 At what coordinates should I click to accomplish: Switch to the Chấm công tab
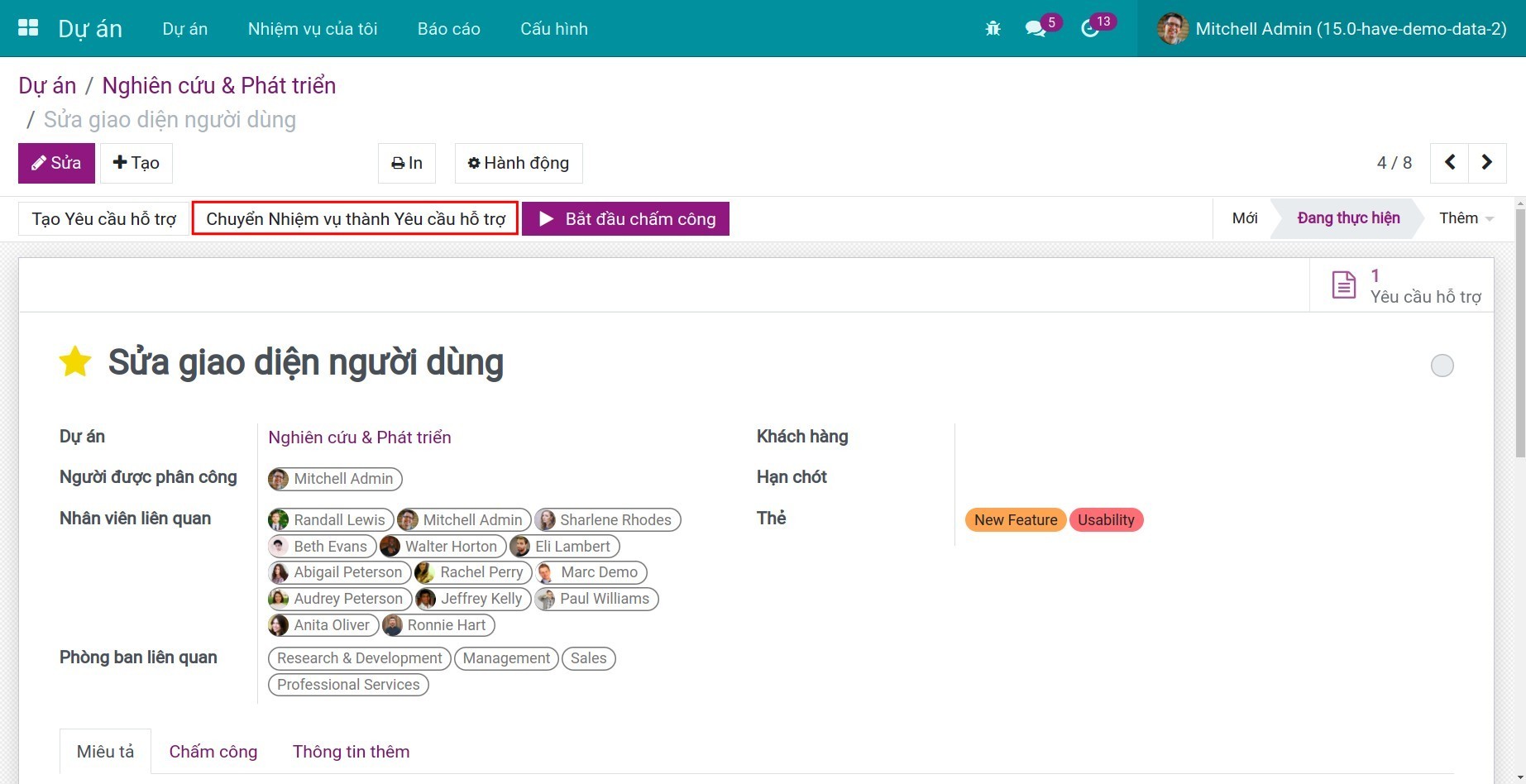pos(213,752)
